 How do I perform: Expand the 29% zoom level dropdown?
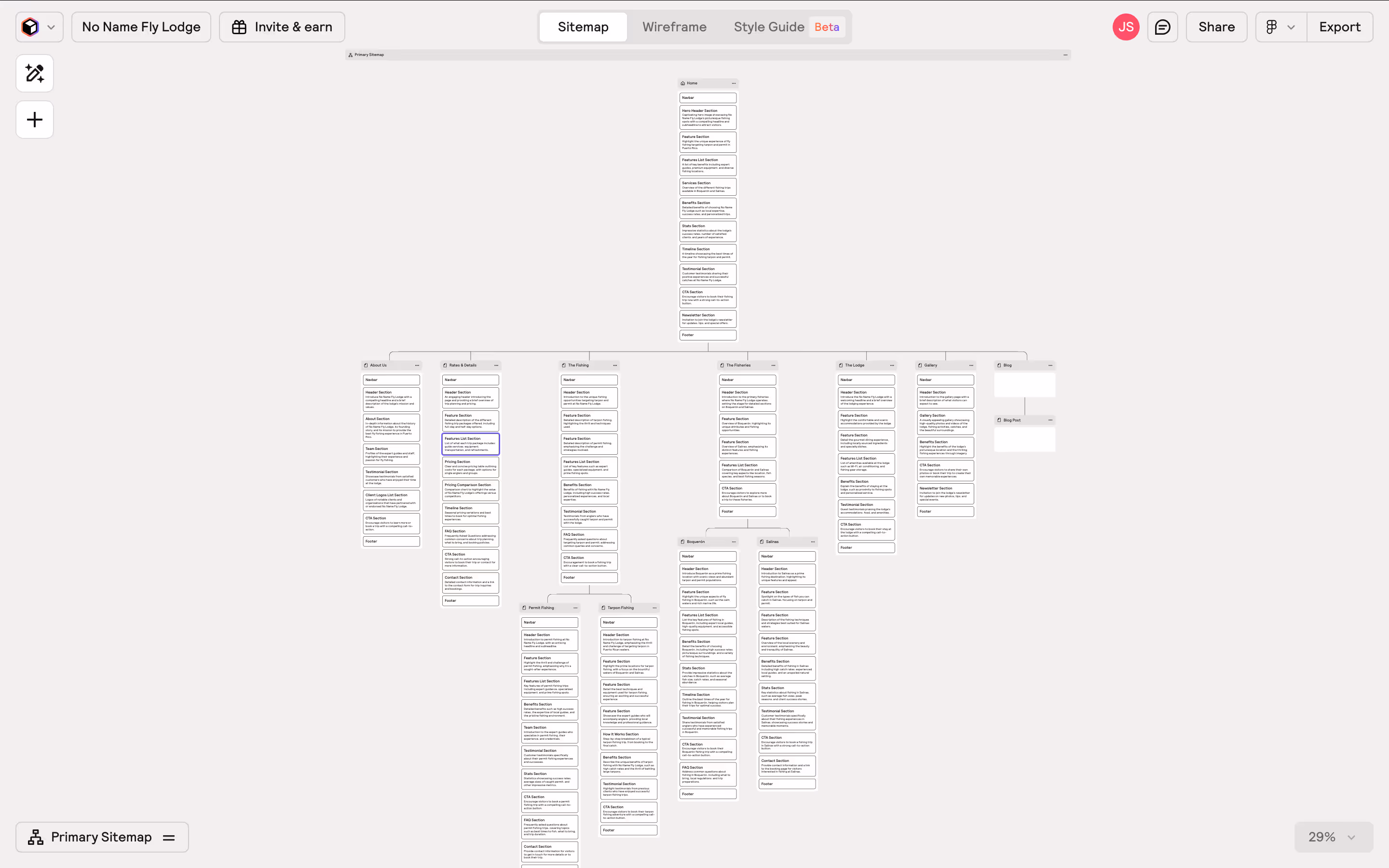click(x=1333, y=837)
